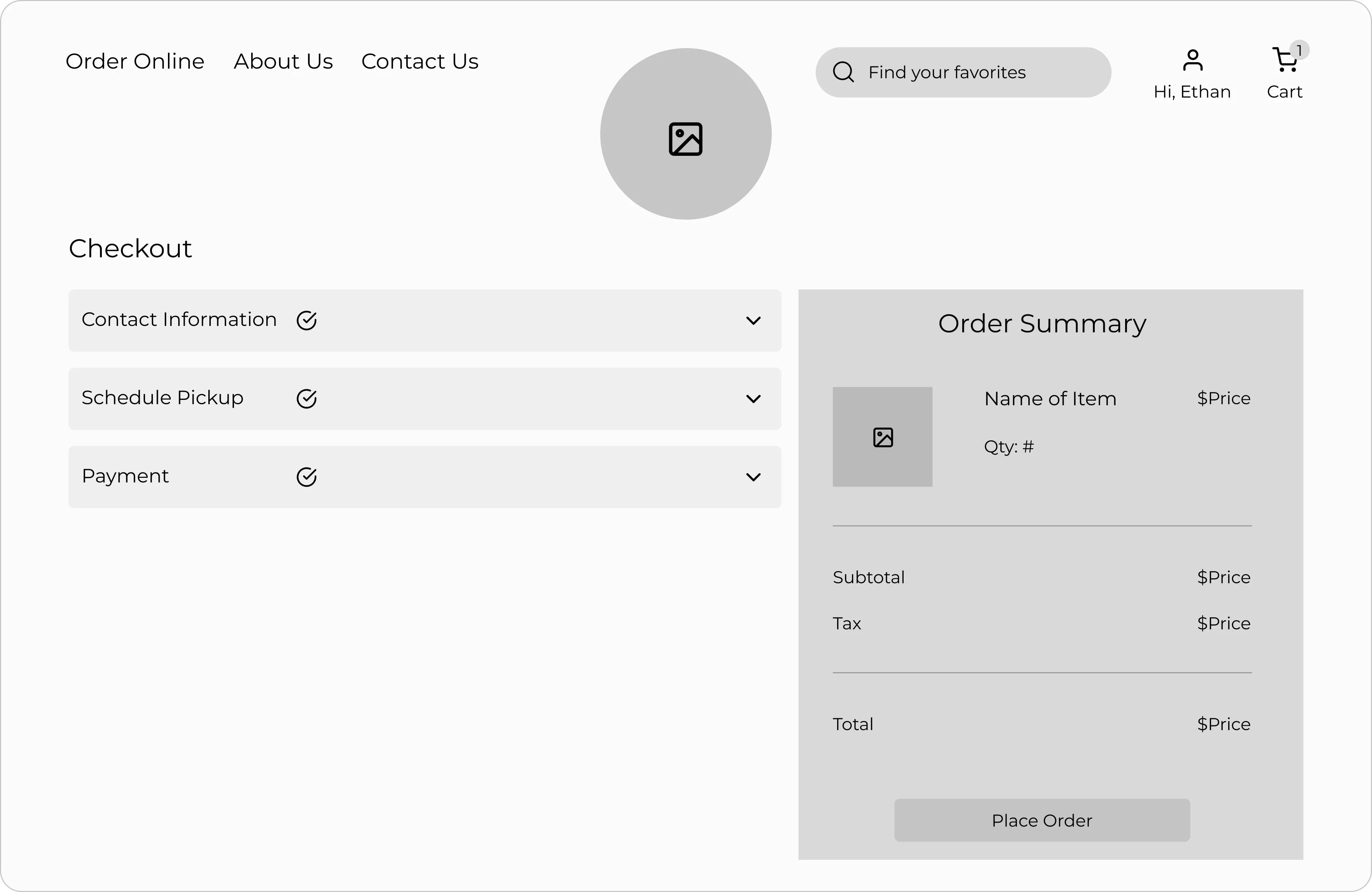Expand Payment section chevron
The width and height of the screenshot is (1372, 892).
tap(753, 477)
